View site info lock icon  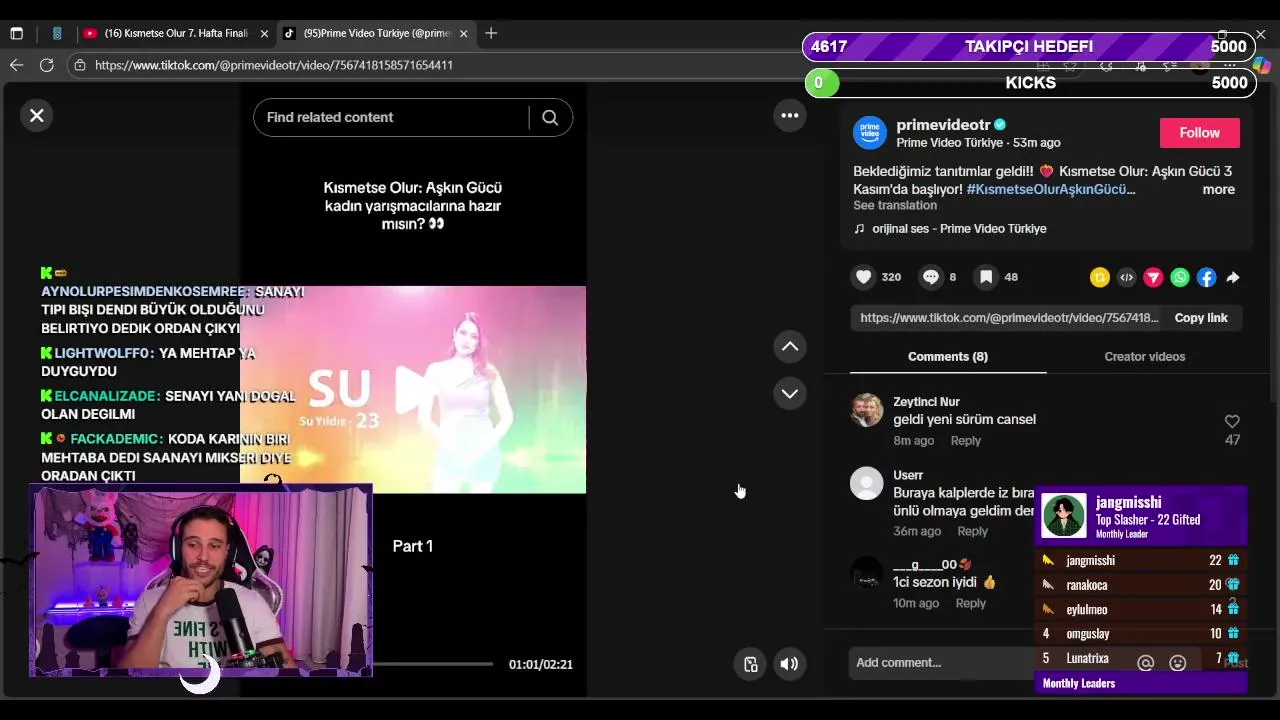click(80, 65)
